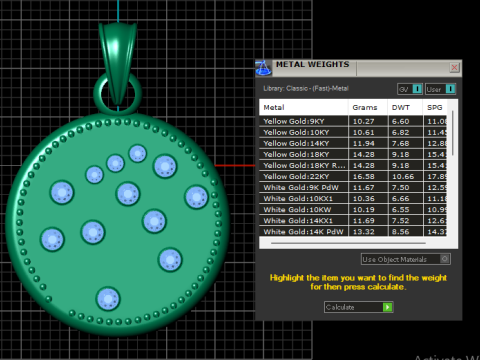
Task: Select the Yellow Gold:14KY row
Action: coord(353,143)
